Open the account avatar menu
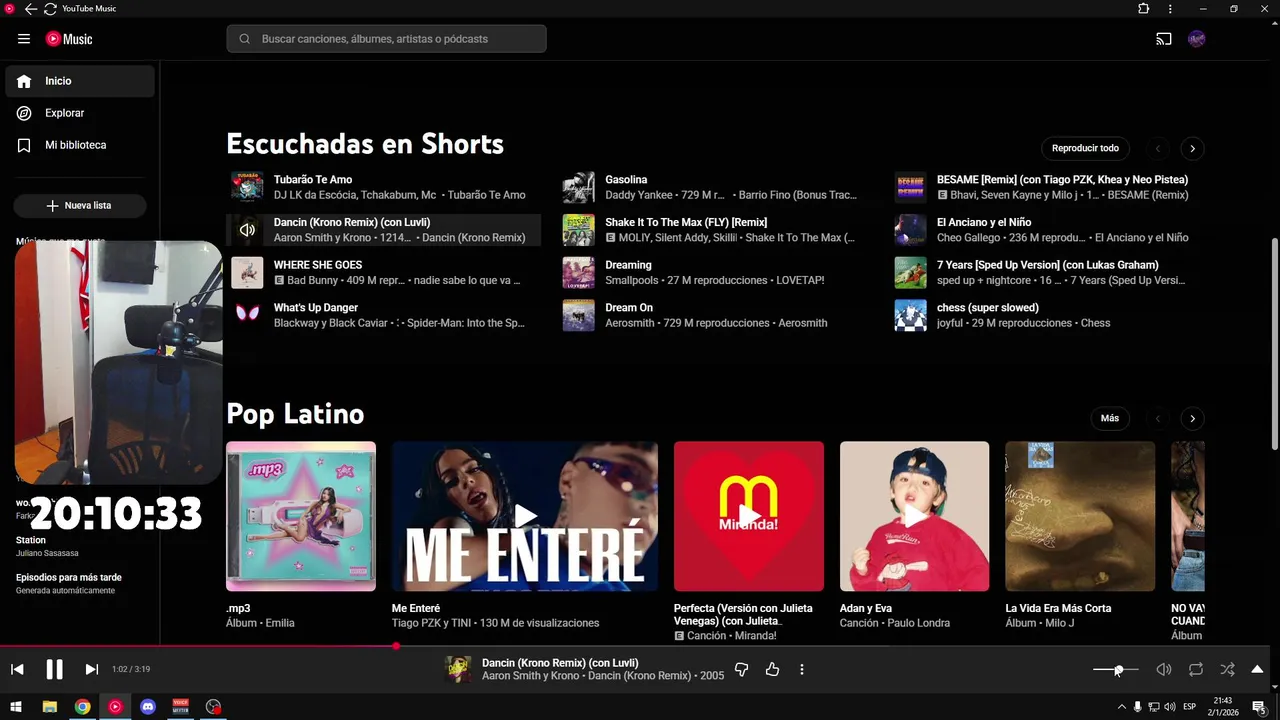The image size is (1280, 720). pyautogui.click(x=1196, y=39)
